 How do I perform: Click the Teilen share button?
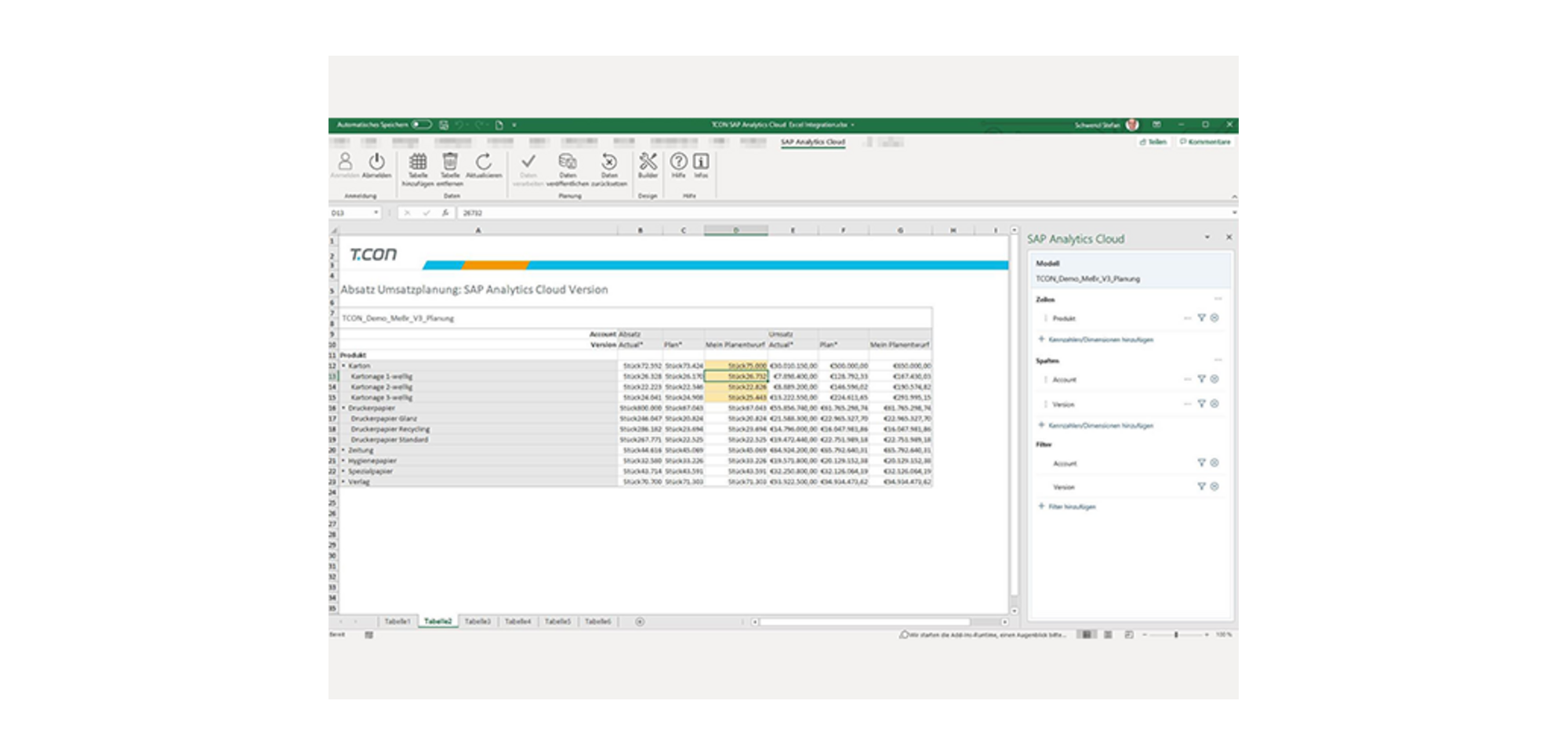(x=1153, y=142)
